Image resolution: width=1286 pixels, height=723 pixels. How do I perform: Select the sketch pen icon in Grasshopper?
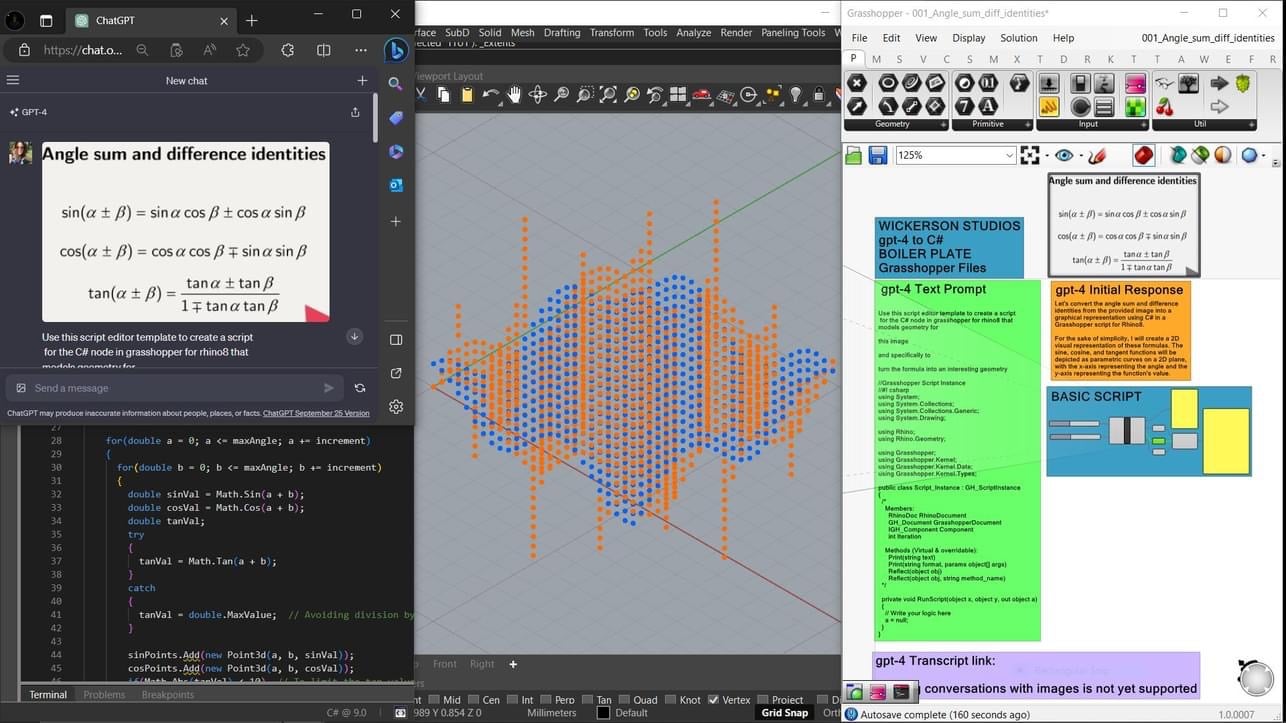[x=1097, y=155]
